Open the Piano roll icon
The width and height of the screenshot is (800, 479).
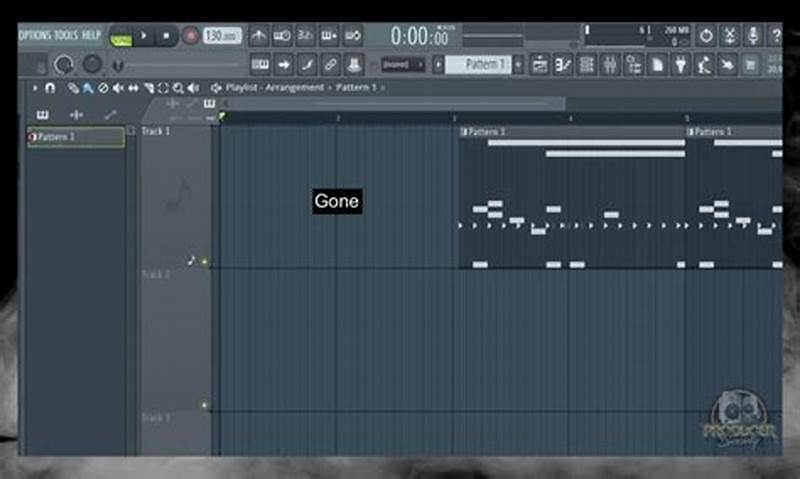[x=563, y=65]
